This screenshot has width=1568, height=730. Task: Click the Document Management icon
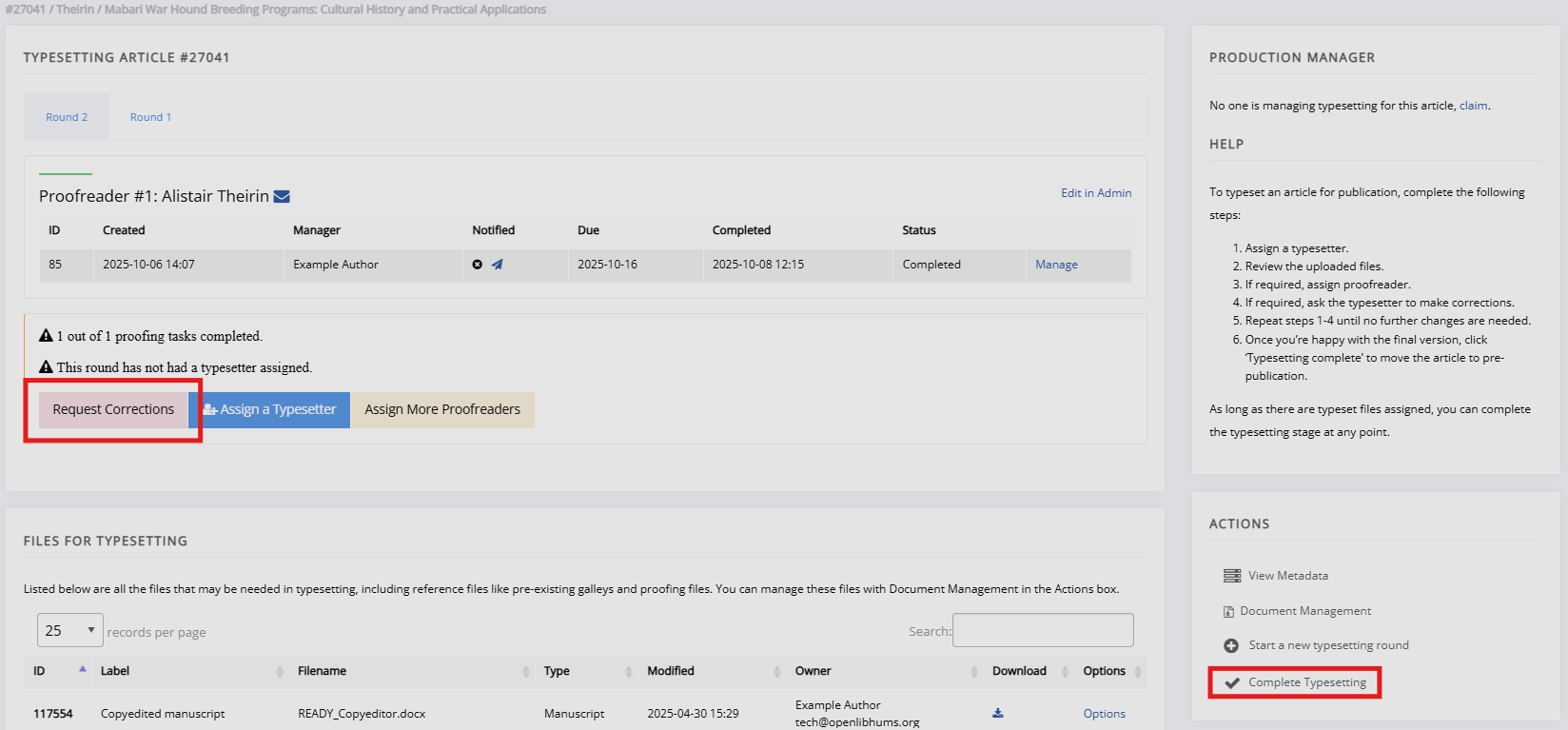click(1228, 611)
